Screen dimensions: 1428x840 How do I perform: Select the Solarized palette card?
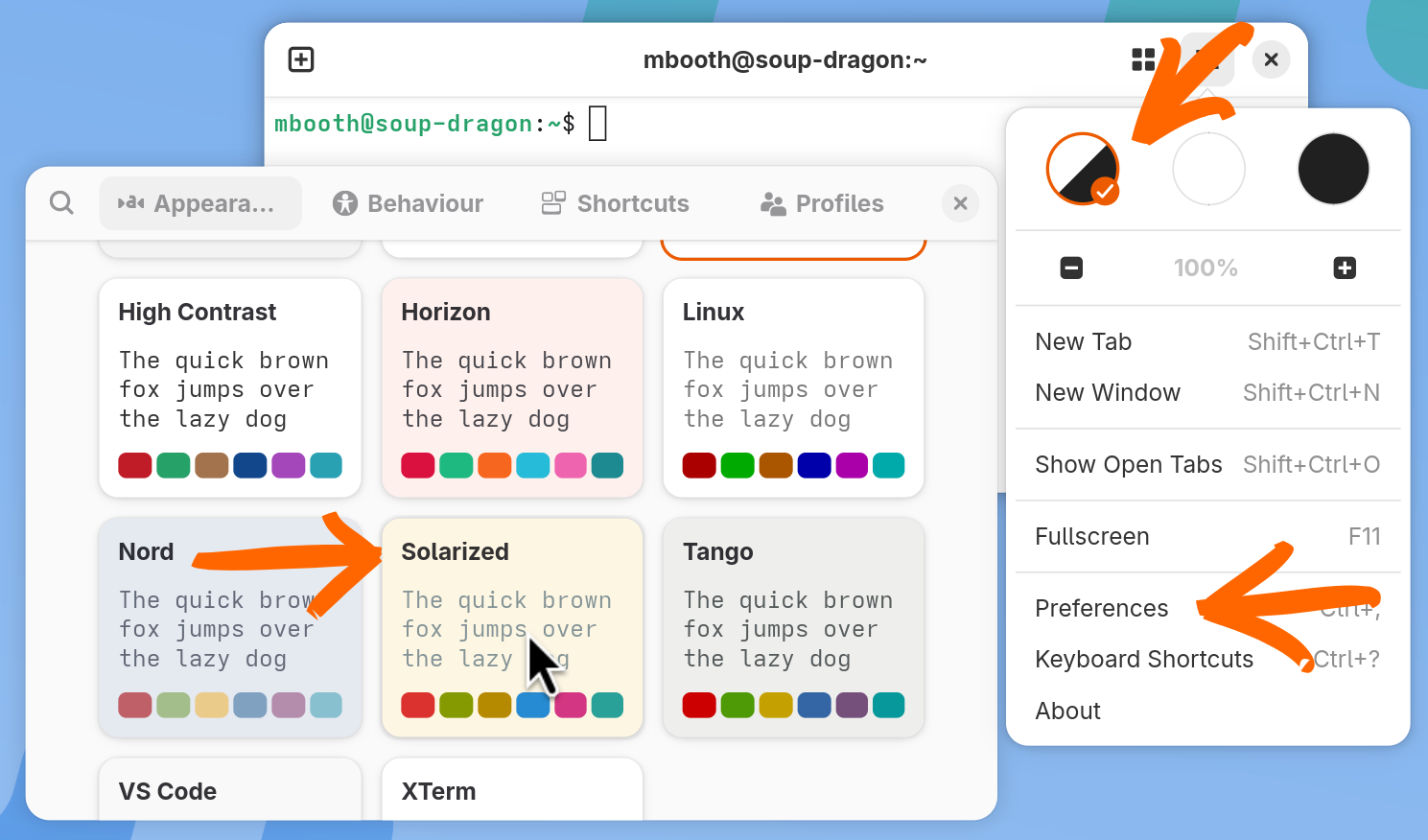(512, 627)
